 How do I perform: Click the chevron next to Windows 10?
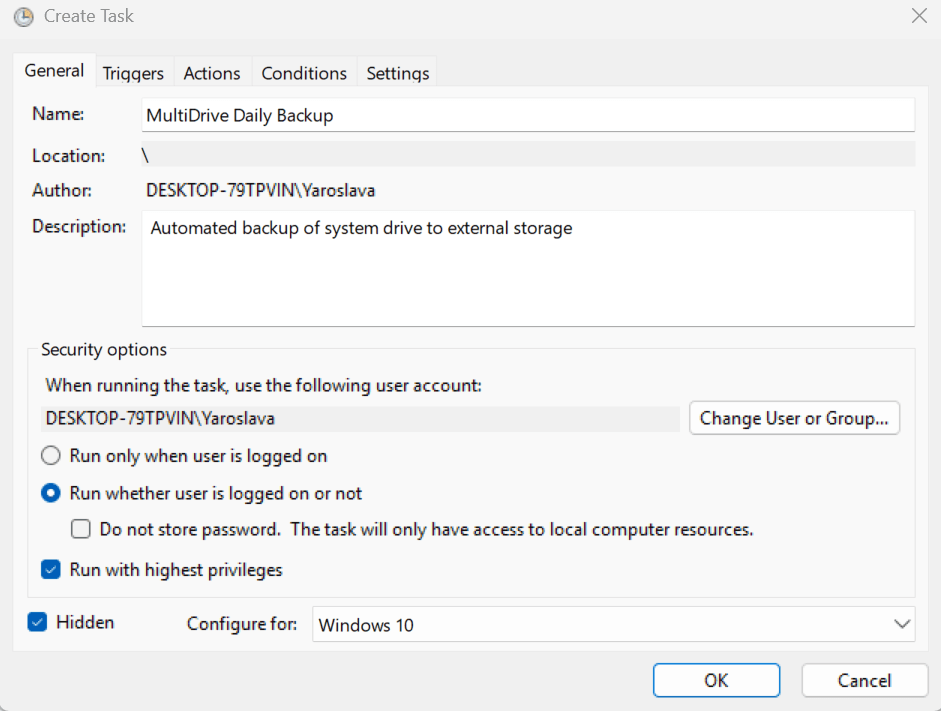click(x=903, y=624)
